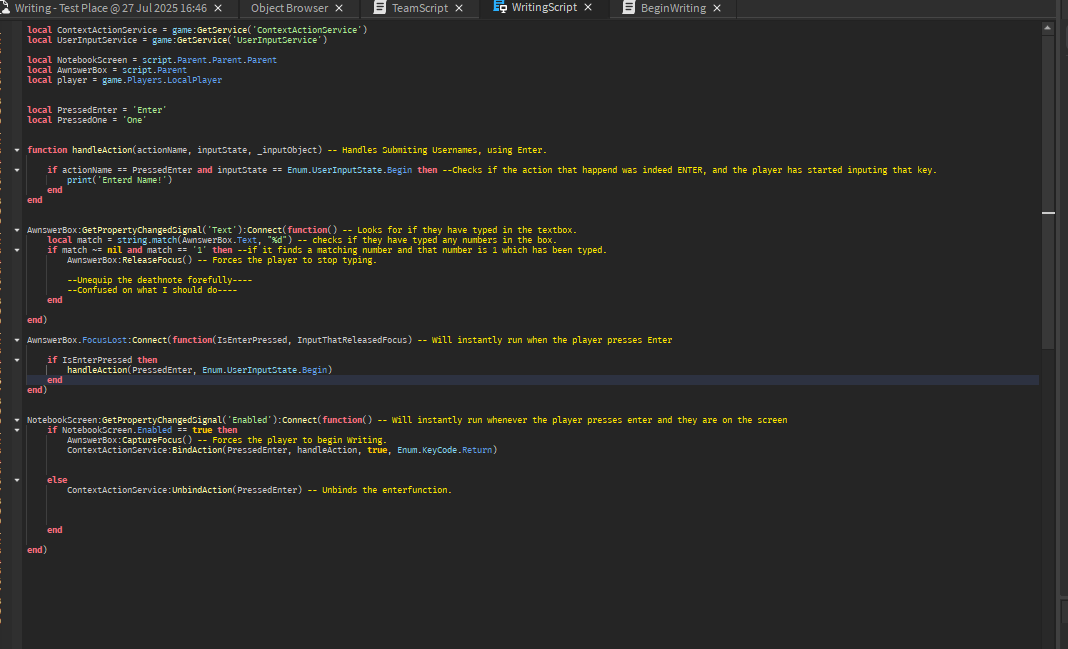
Task: Collapse the handleAction function fold arrow
Action: (15, 148)
